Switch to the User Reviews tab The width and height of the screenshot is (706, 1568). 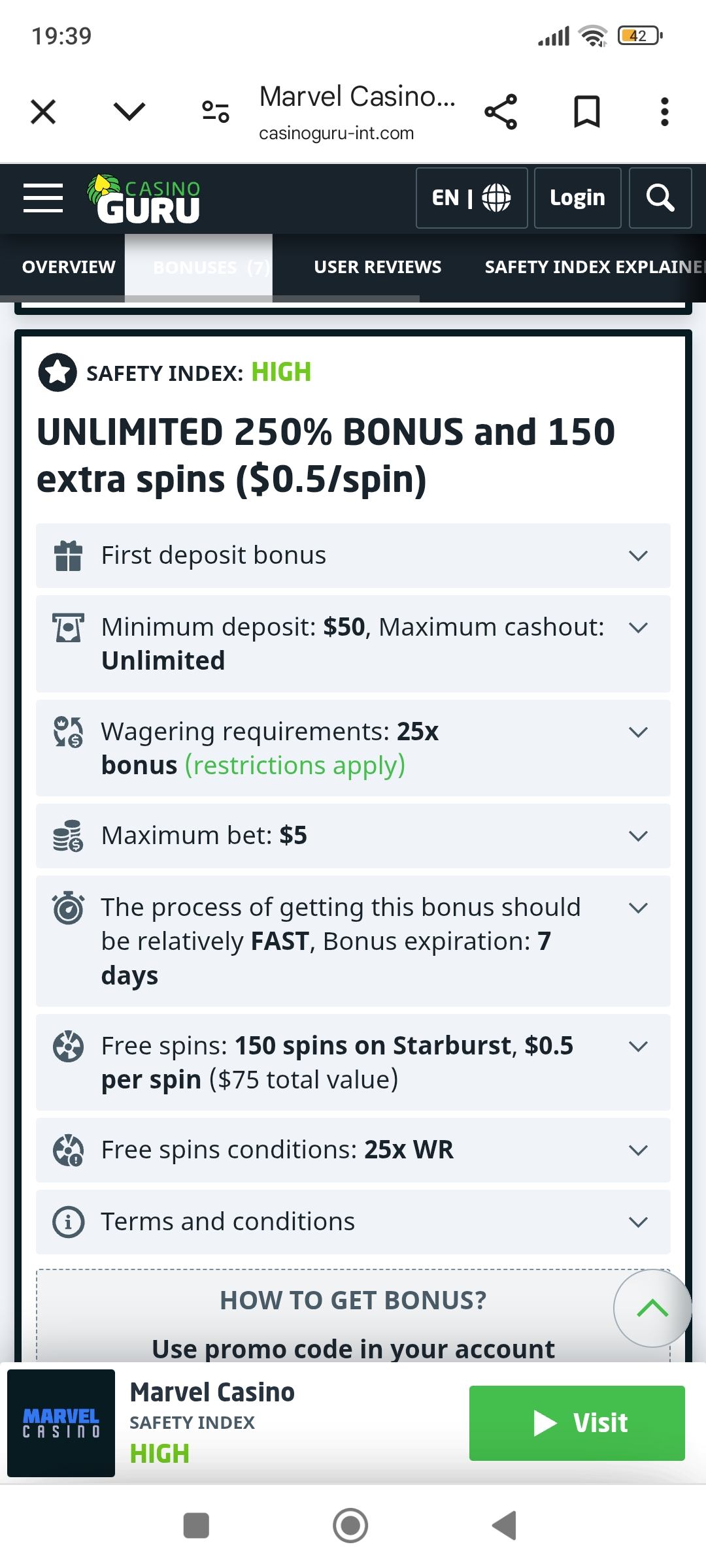(x=377, y=267)
